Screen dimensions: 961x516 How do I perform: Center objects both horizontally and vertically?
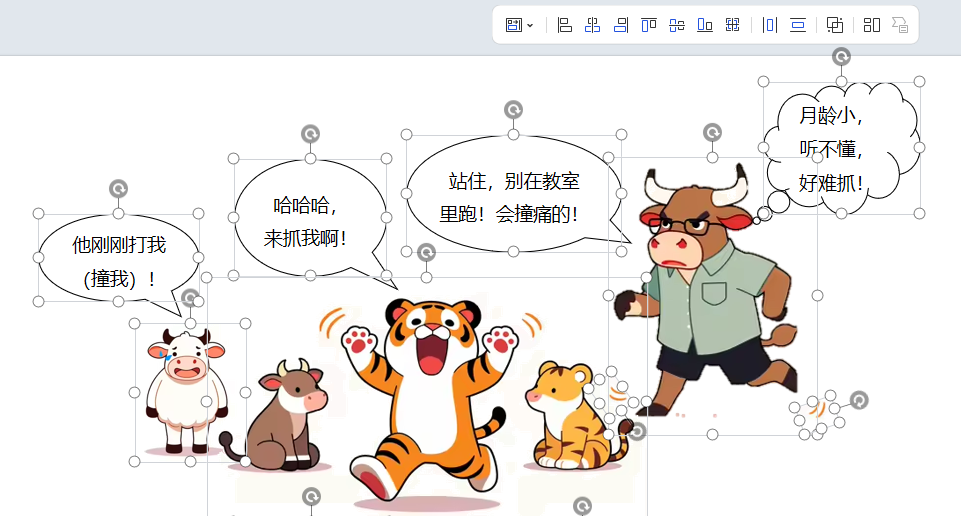[x=732, y=25]
